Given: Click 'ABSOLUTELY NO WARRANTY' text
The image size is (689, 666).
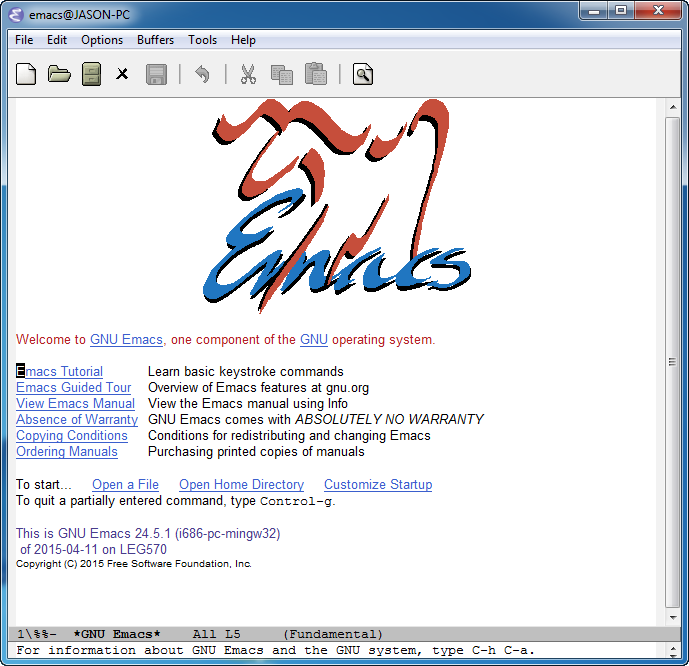Looking at the screenshot, I should pos(389,420).
